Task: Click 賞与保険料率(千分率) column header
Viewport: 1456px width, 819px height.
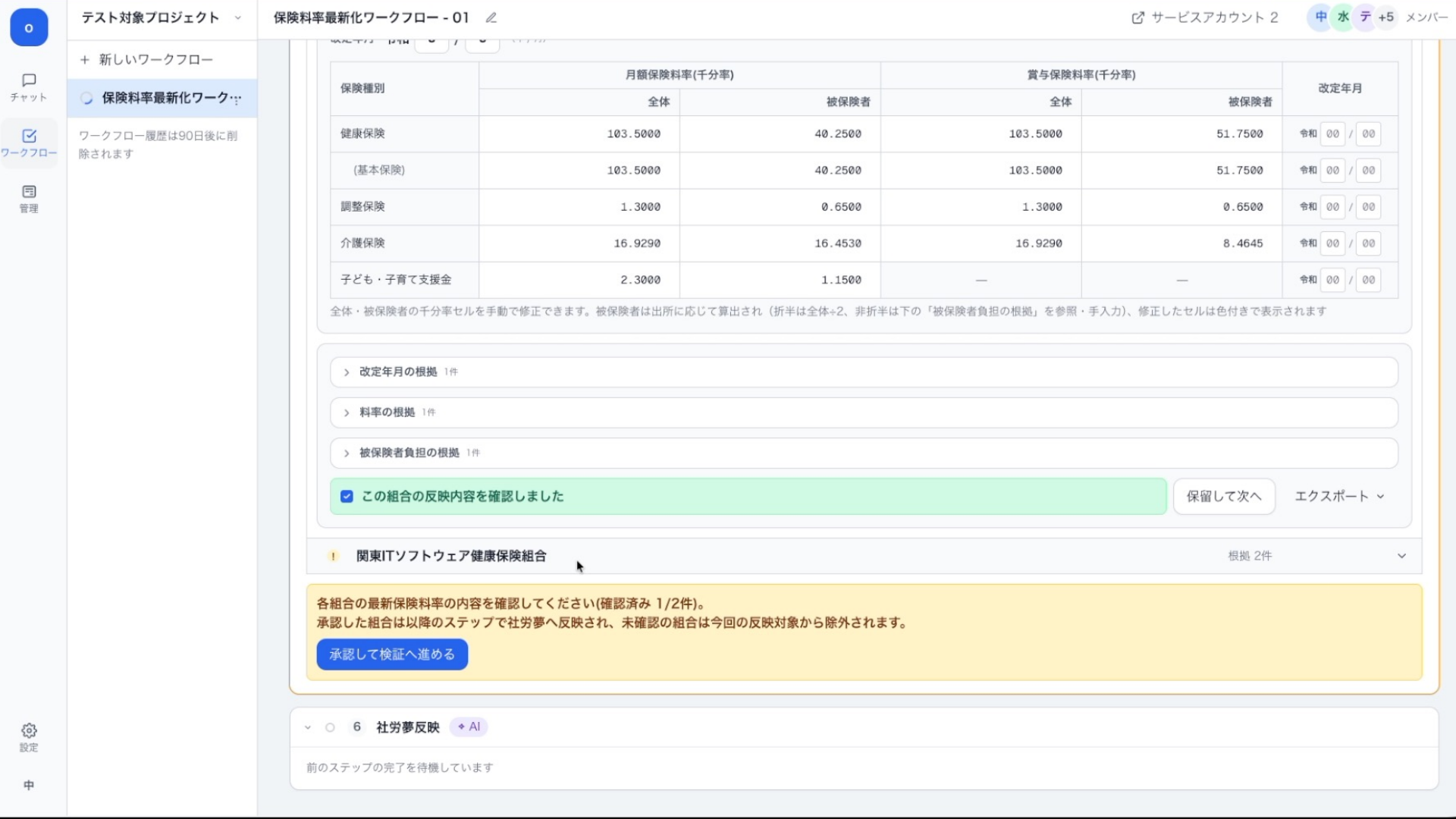Action: click(x=1081, y=75)
